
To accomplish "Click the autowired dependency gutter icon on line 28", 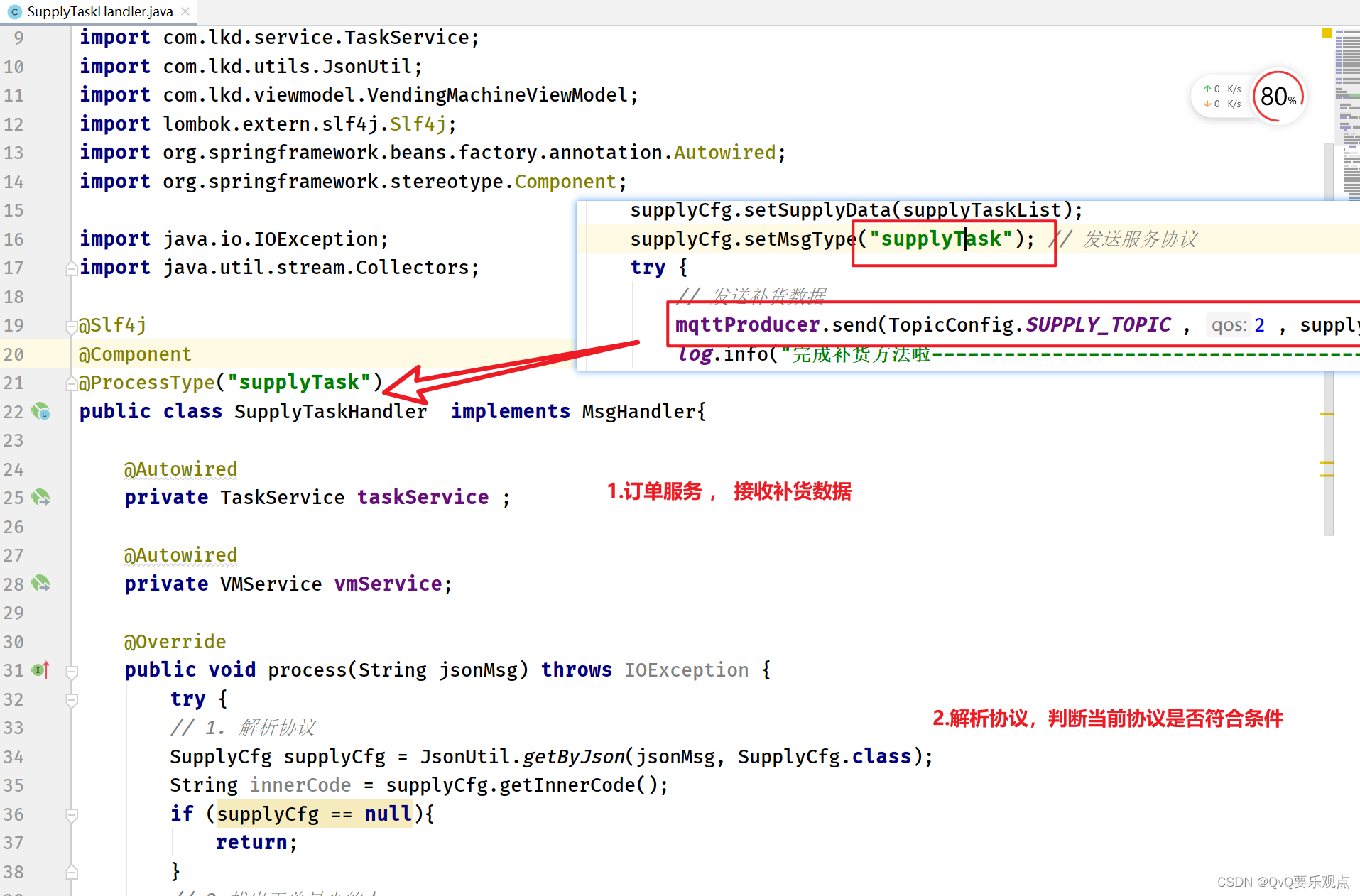I will point(41,584).
